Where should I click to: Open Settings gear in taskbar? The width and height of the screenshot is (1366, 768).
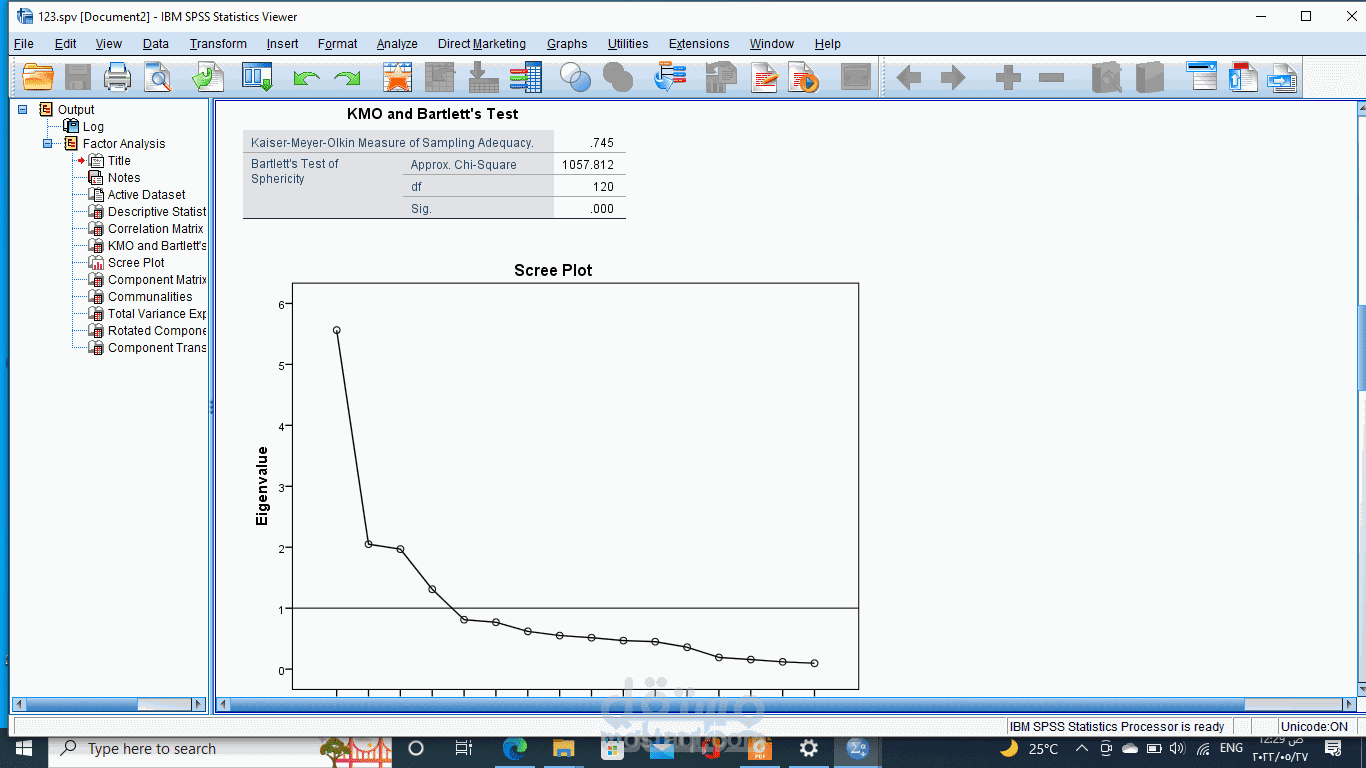click(x=808, y=748)
